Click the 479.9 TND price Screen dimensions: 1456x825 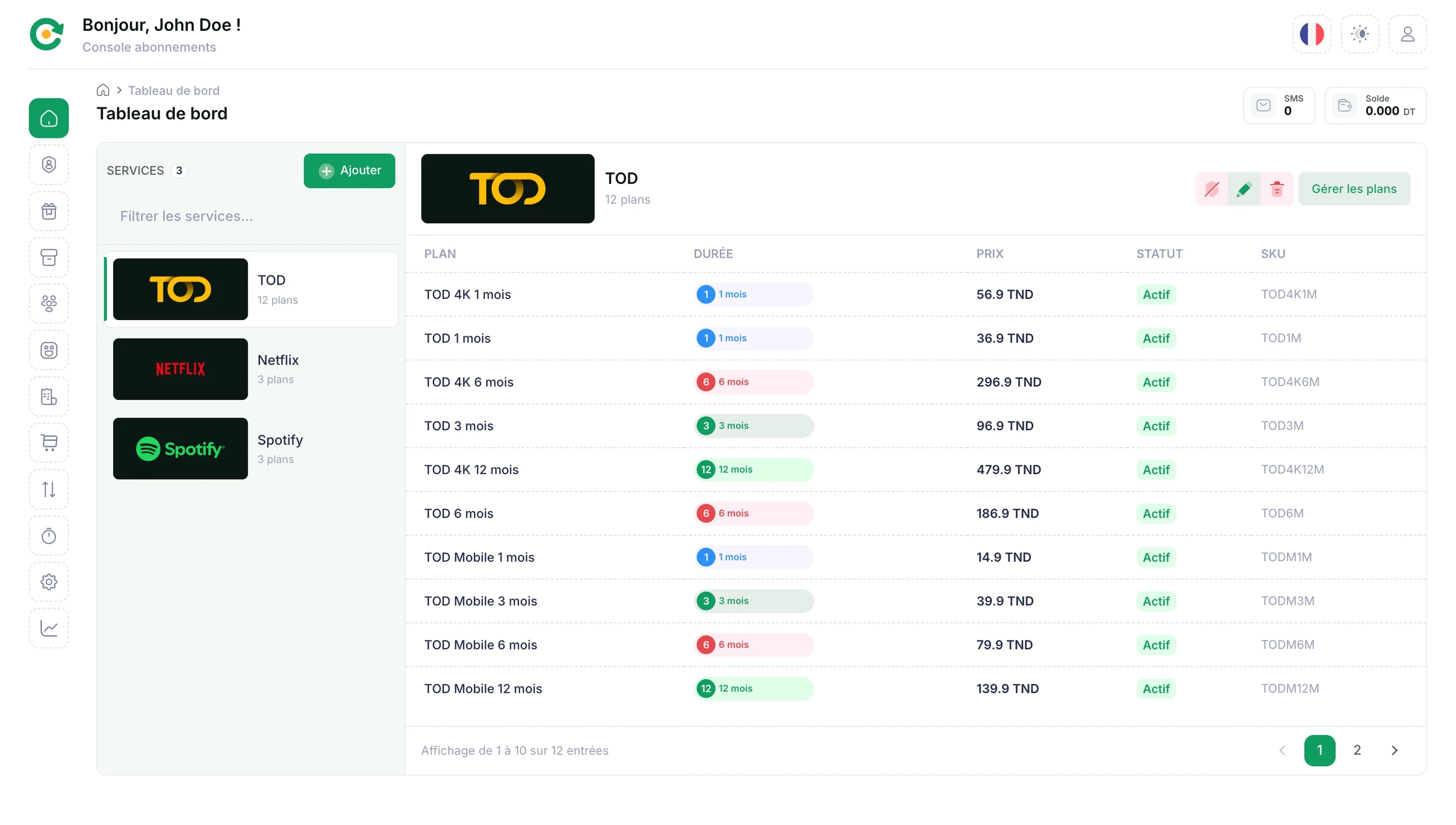click(1009, 470)
